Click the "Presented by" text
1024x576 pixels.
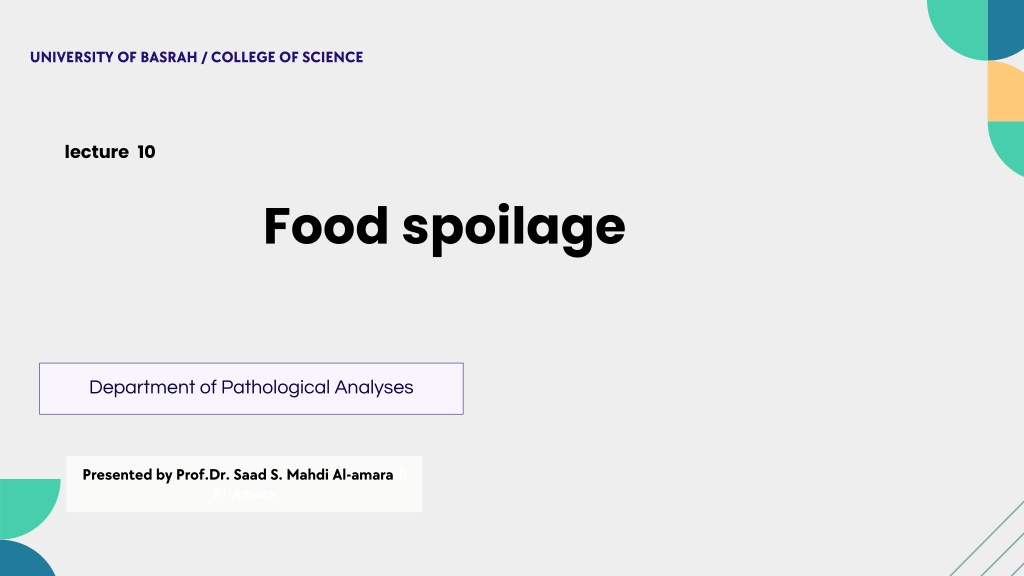127,475
